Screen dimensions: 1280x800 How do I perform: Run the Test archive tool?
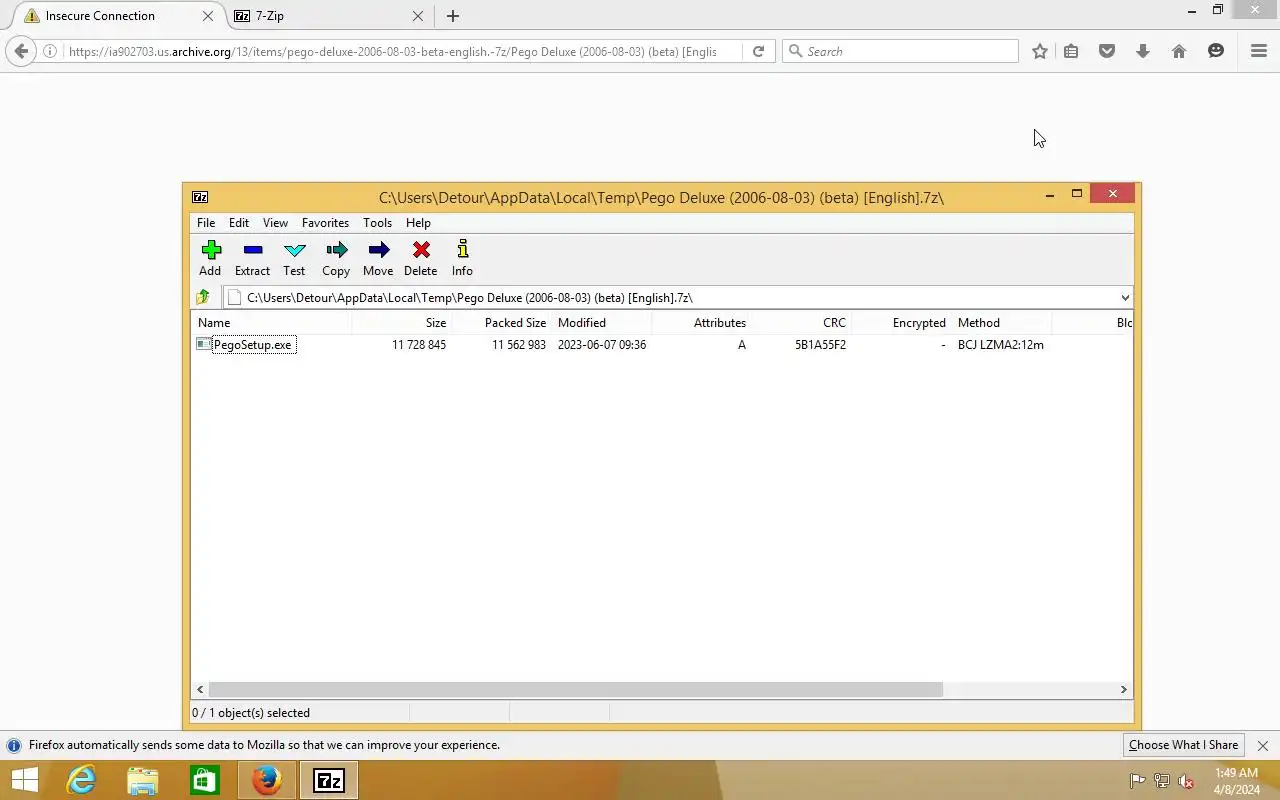(x=294, y=258)
